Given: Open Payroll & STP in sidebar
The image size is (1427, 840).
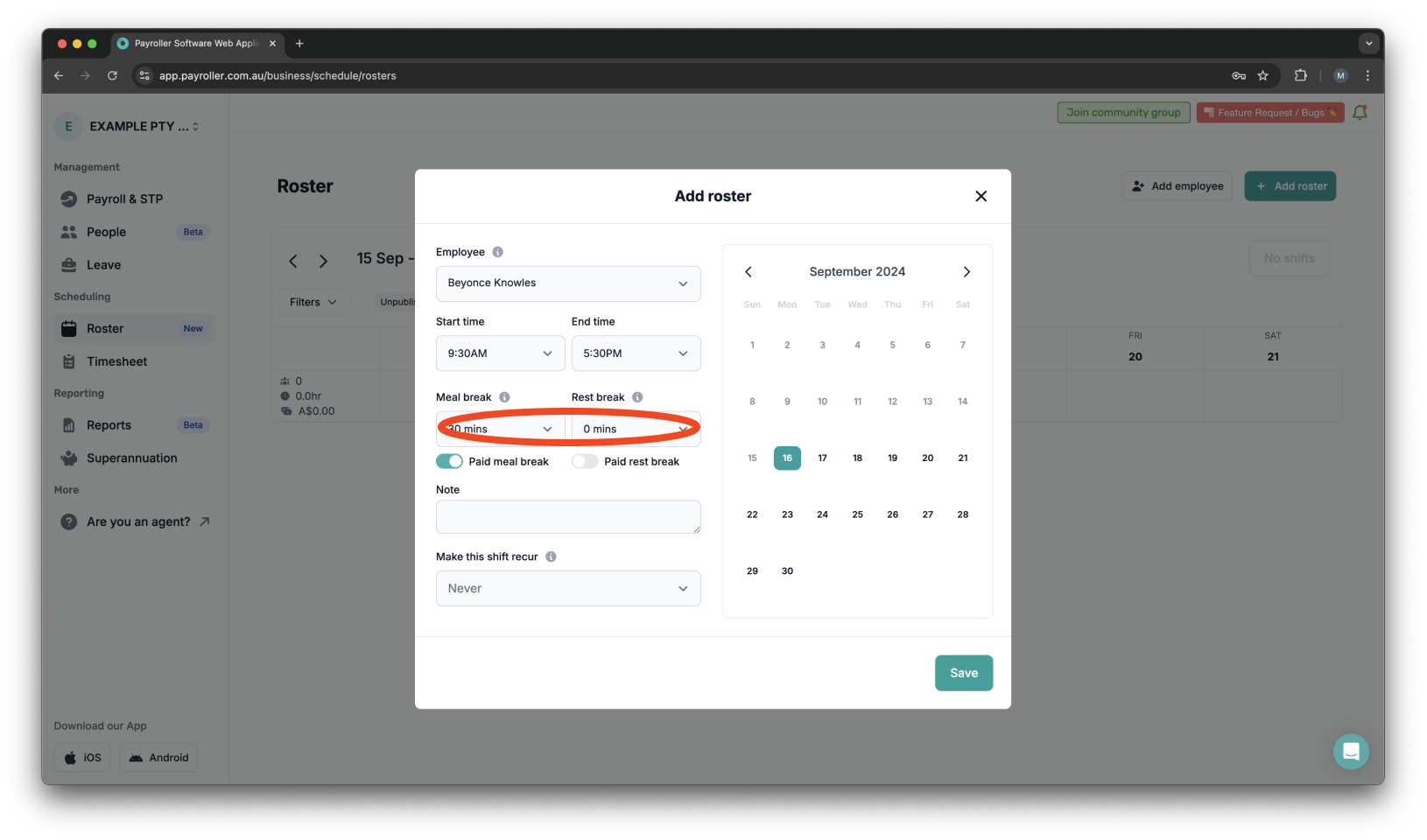Looking at the screenshot, I should 134,199.
